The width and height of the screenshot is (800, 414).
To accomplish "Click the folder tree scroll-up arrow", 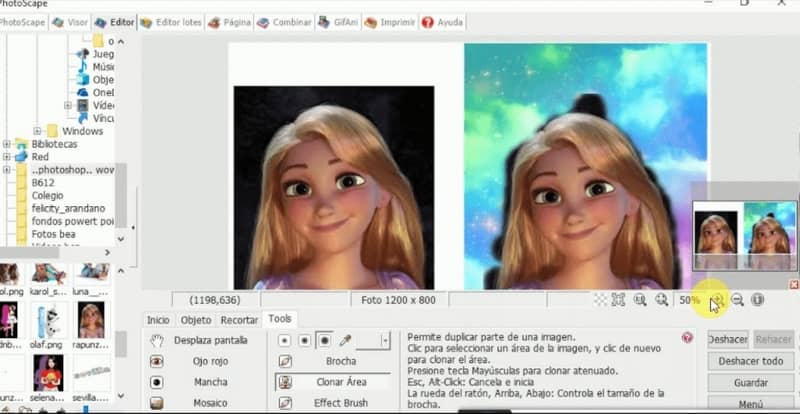I will 121,41.
